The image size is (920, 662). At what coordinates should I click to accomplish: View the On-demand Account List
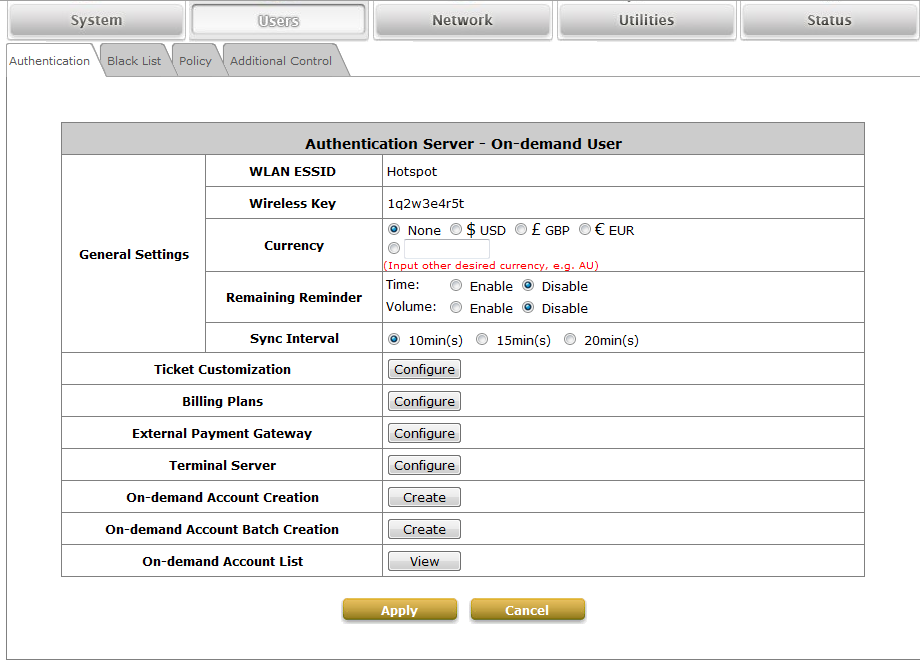point(424,562)
